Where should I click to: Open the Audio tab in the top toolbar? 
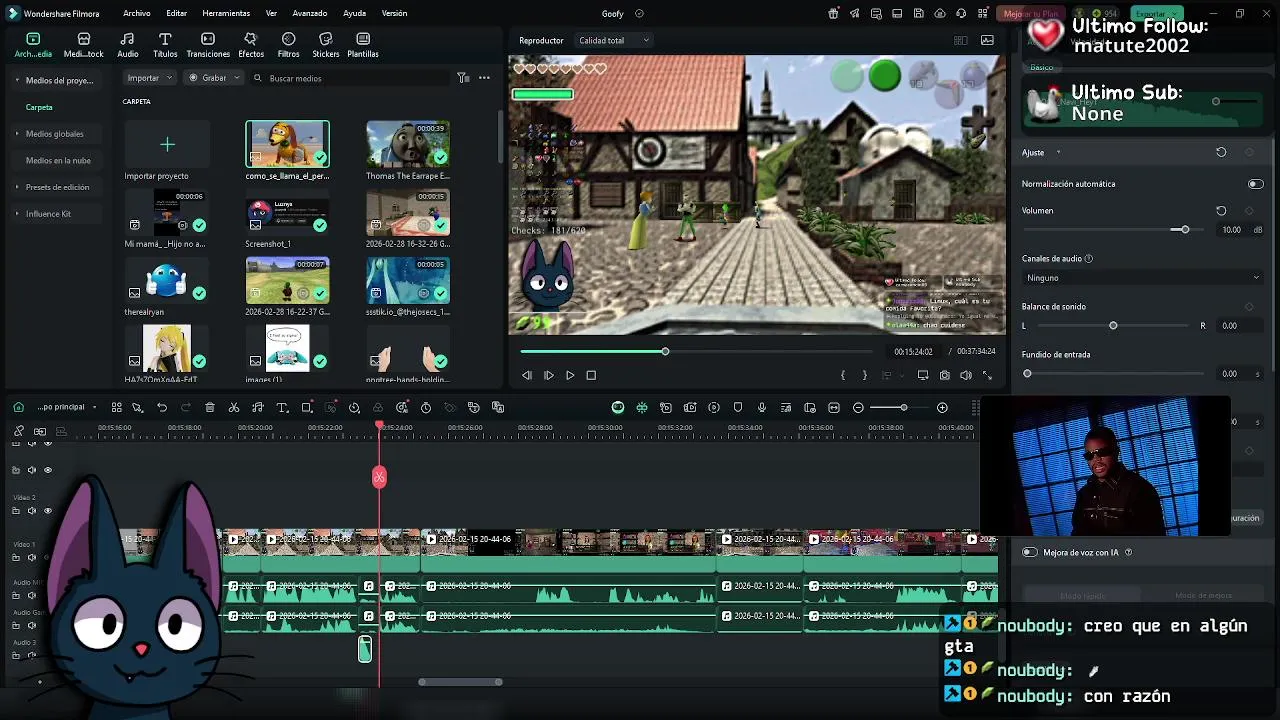click(x=128, y=45)
